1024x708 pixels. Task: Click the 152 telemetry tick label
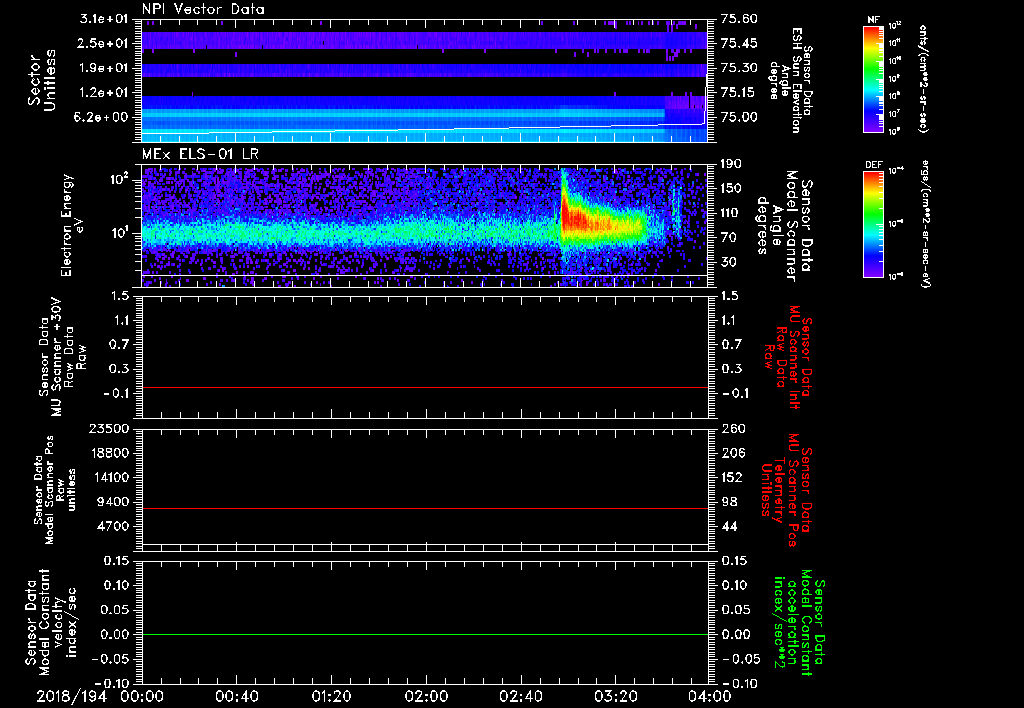click(x=733, y=477)
